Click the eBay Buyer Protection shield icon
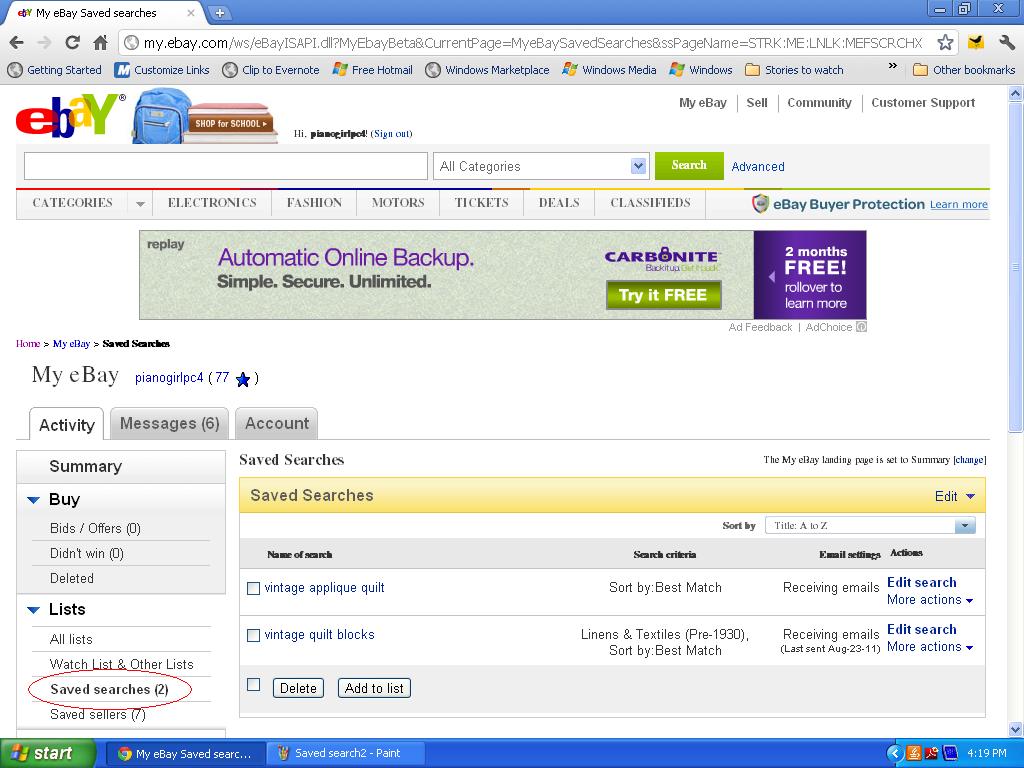This screenshot has width=1024, height=768. [x=760, y=204]
